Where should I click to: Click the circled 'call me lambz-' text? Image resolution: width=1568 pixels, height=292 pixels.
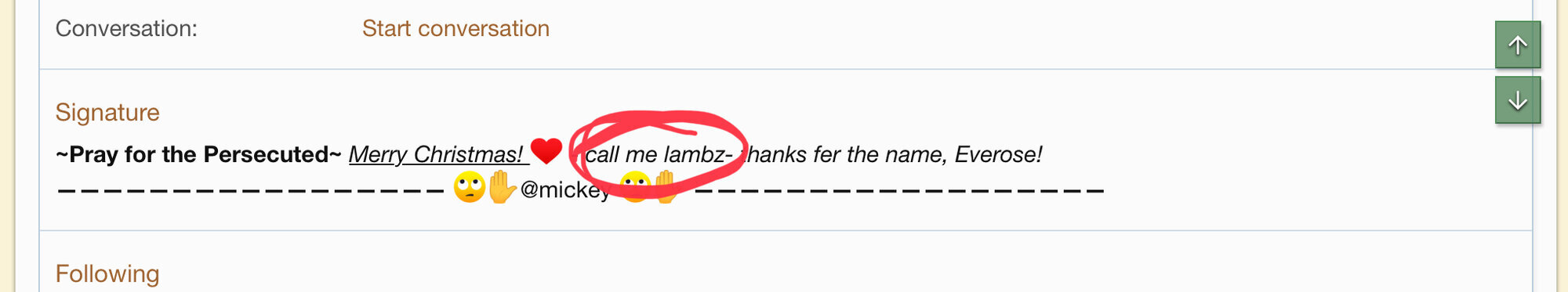pyautogui.click(x=659, y=154)
